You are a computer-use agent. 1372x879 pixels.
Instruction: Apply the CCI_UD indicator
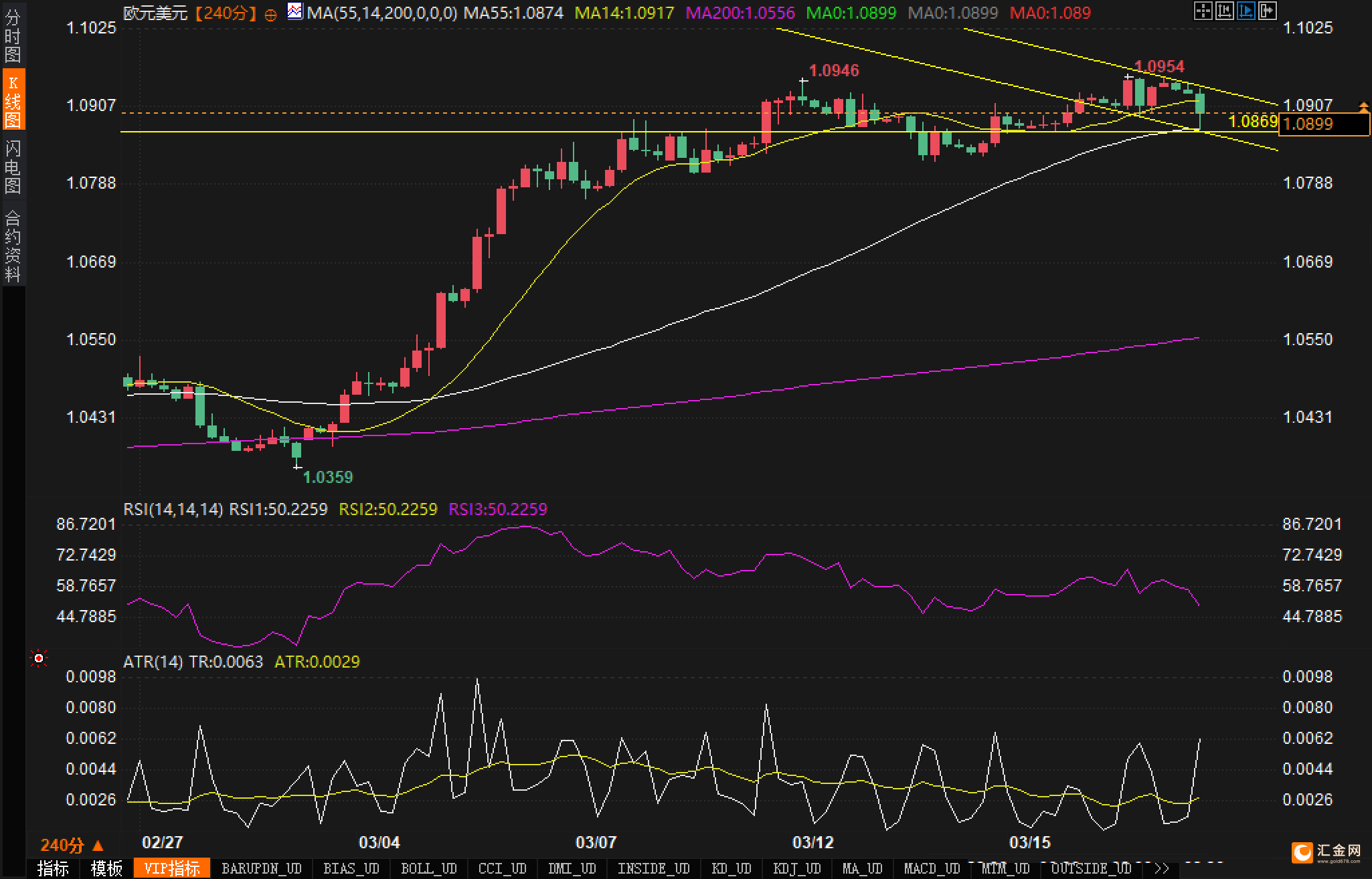pyautogui.click(x=502, y=869)
